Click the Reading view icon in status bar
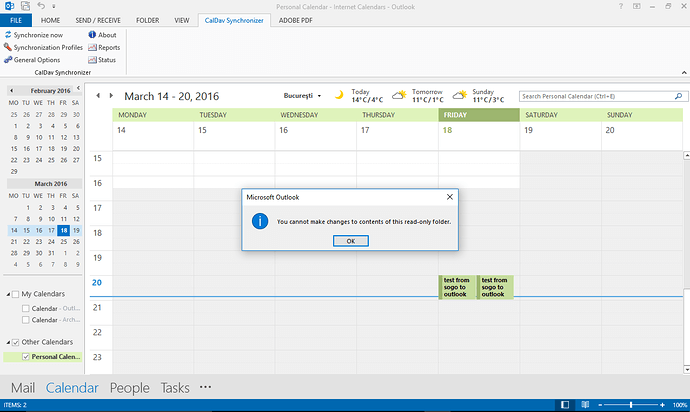The width and height of the screenshot is (690, 412). pyautogui.click(x=585, y=405)
